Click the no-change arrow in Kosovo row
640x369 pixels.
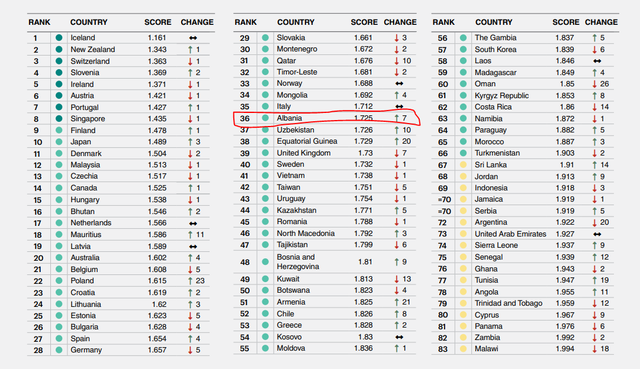click(399, 337)
